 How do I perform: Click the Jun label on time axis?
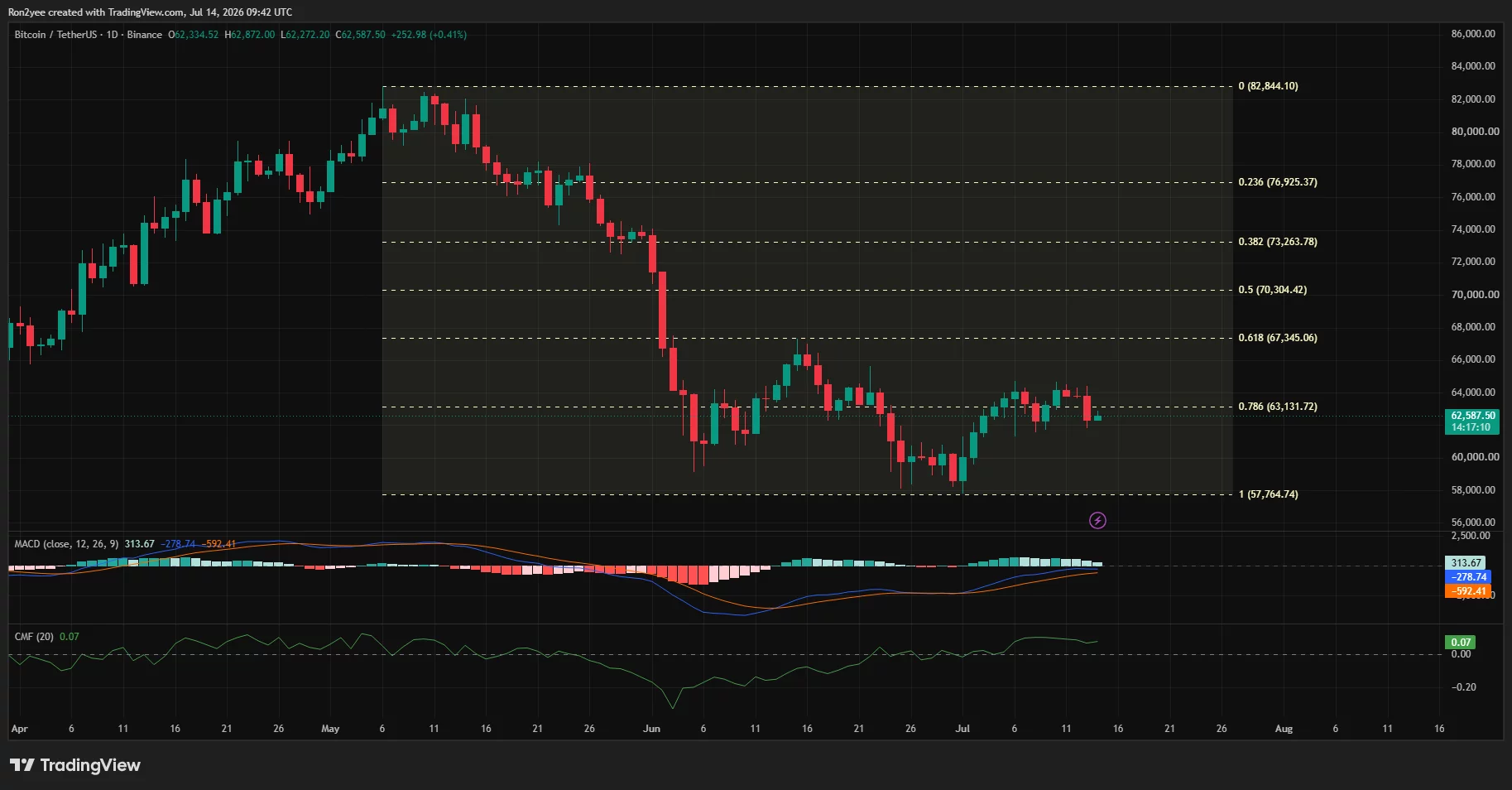click(652, 729)
